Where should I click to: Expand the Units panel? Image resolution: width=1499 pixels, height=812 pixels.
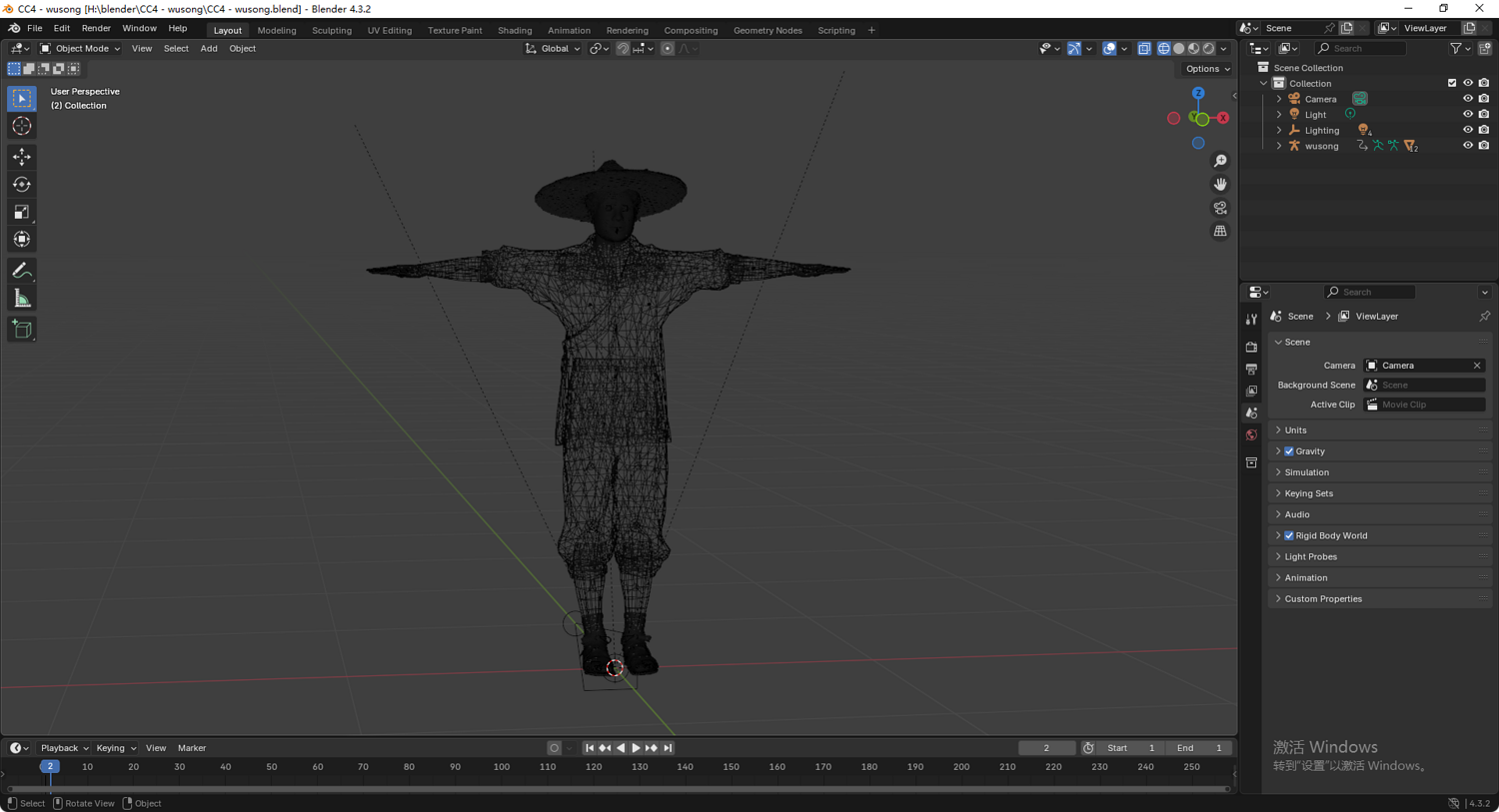(1296, 430)
